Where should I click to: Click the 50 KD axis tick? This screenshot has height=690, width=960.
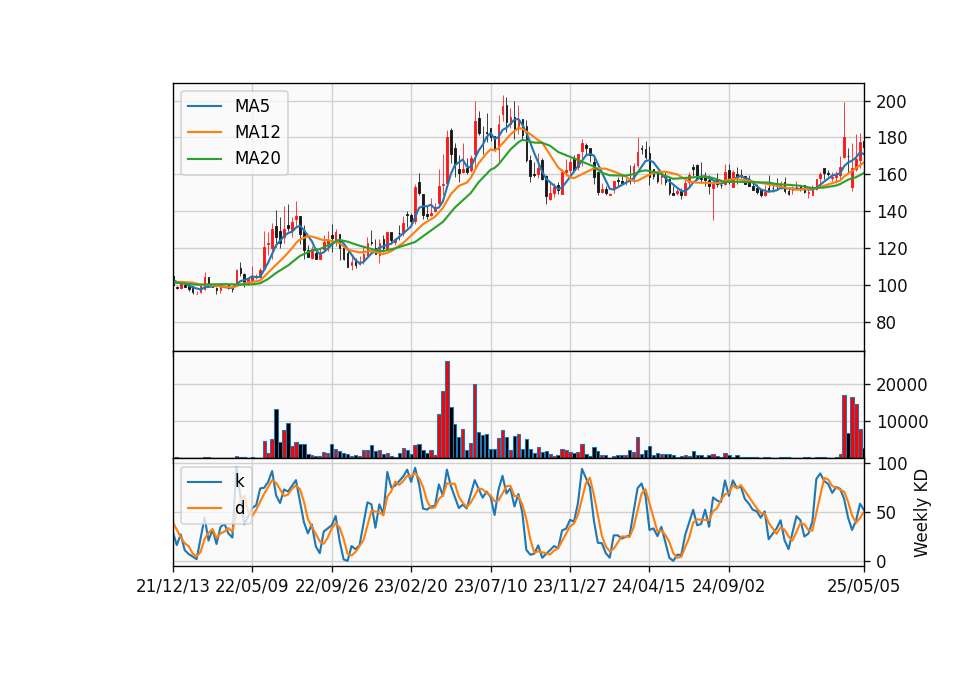[886, 512]
